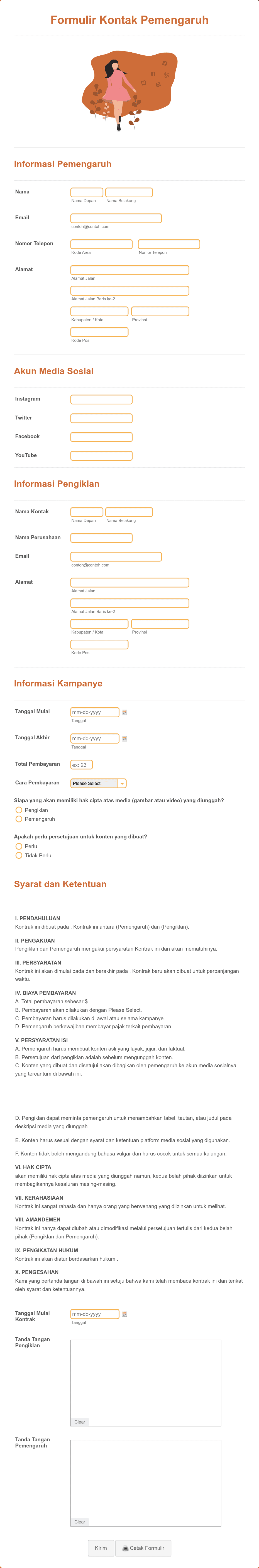
Task: Choose Perlu for content approval
Action: [x=19, y=847]
